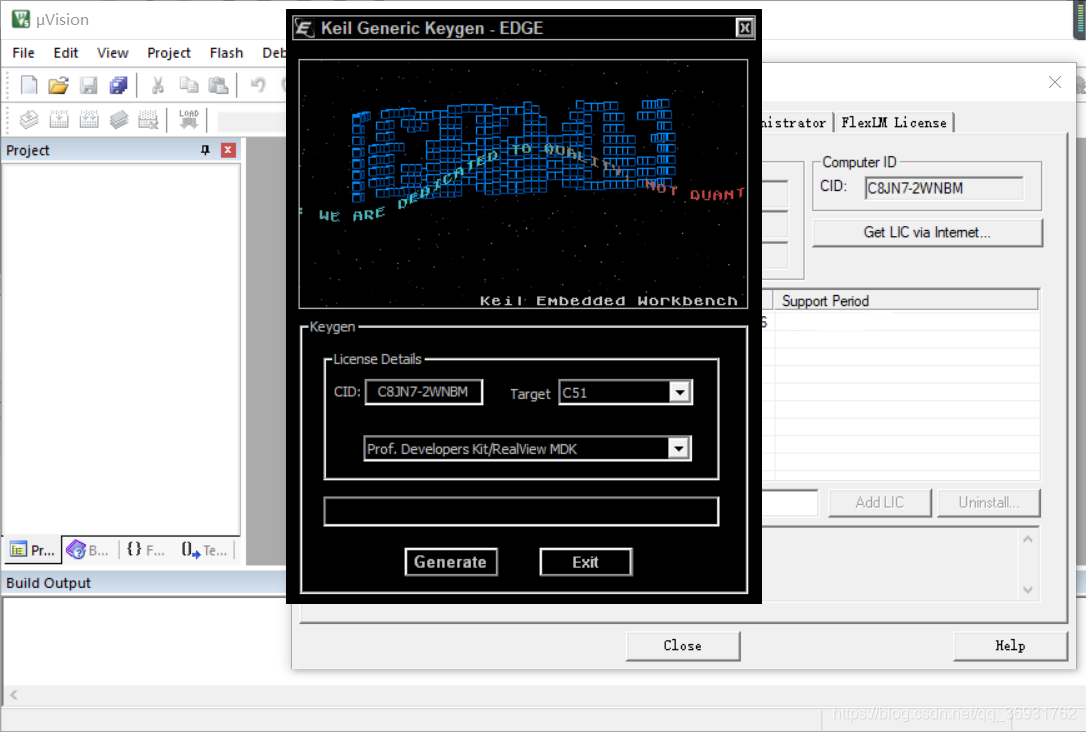Click the Add LIC button
Image resolution: width=1086 pixels, height=732 pixels.
tap(880, 503)
